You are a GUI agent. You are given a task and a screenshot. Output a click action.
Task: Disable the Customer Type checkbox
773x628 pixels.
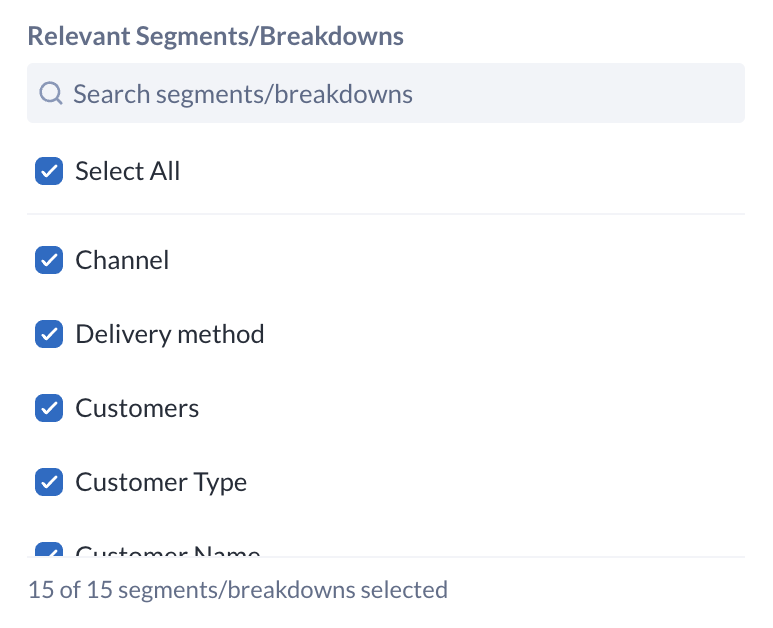[49, 482]
